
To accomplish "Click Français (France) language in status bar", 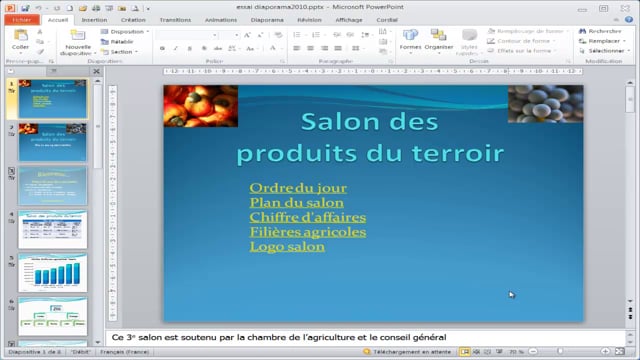I will pyautogui.click(x=125, y=352).
